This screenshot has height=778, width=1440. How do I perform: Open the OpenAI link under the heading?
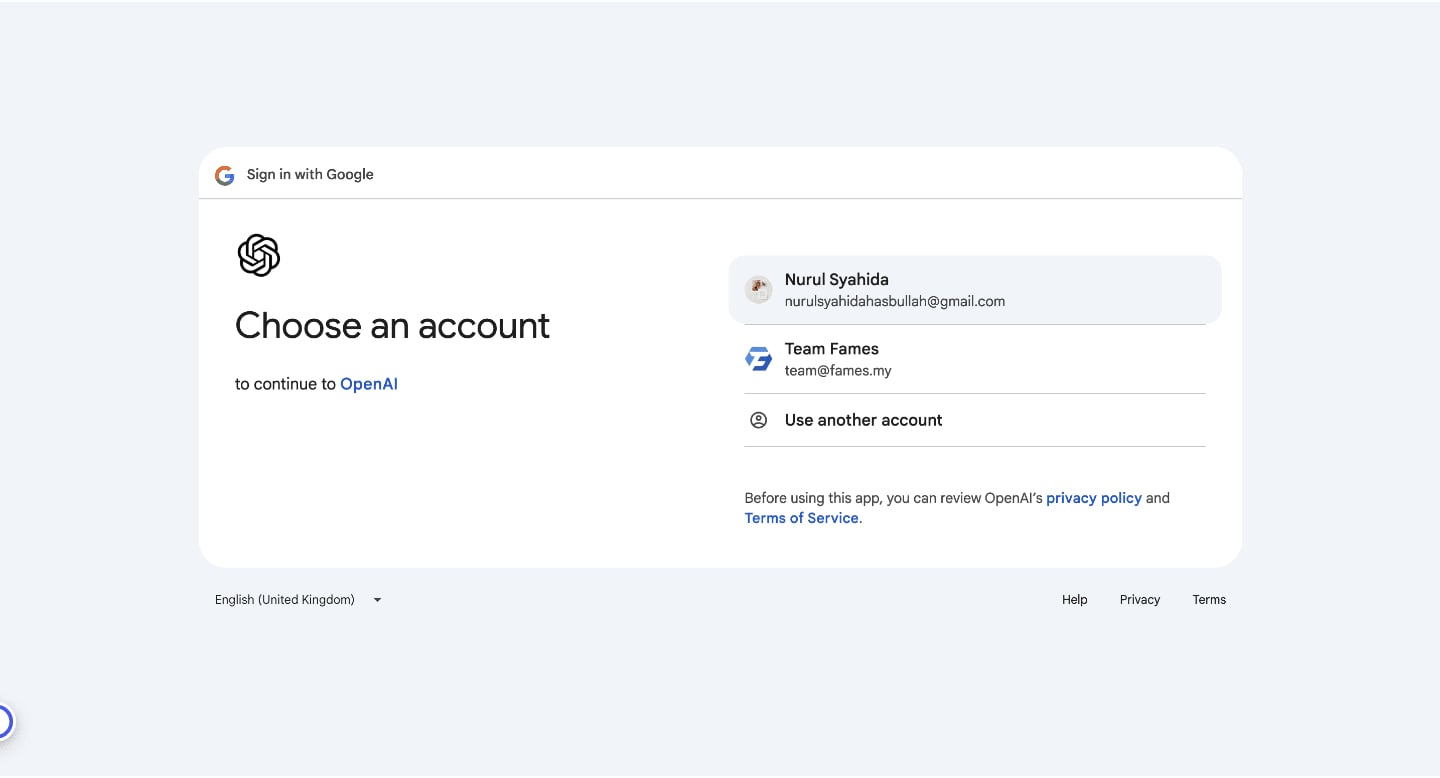tap(369, 384)
